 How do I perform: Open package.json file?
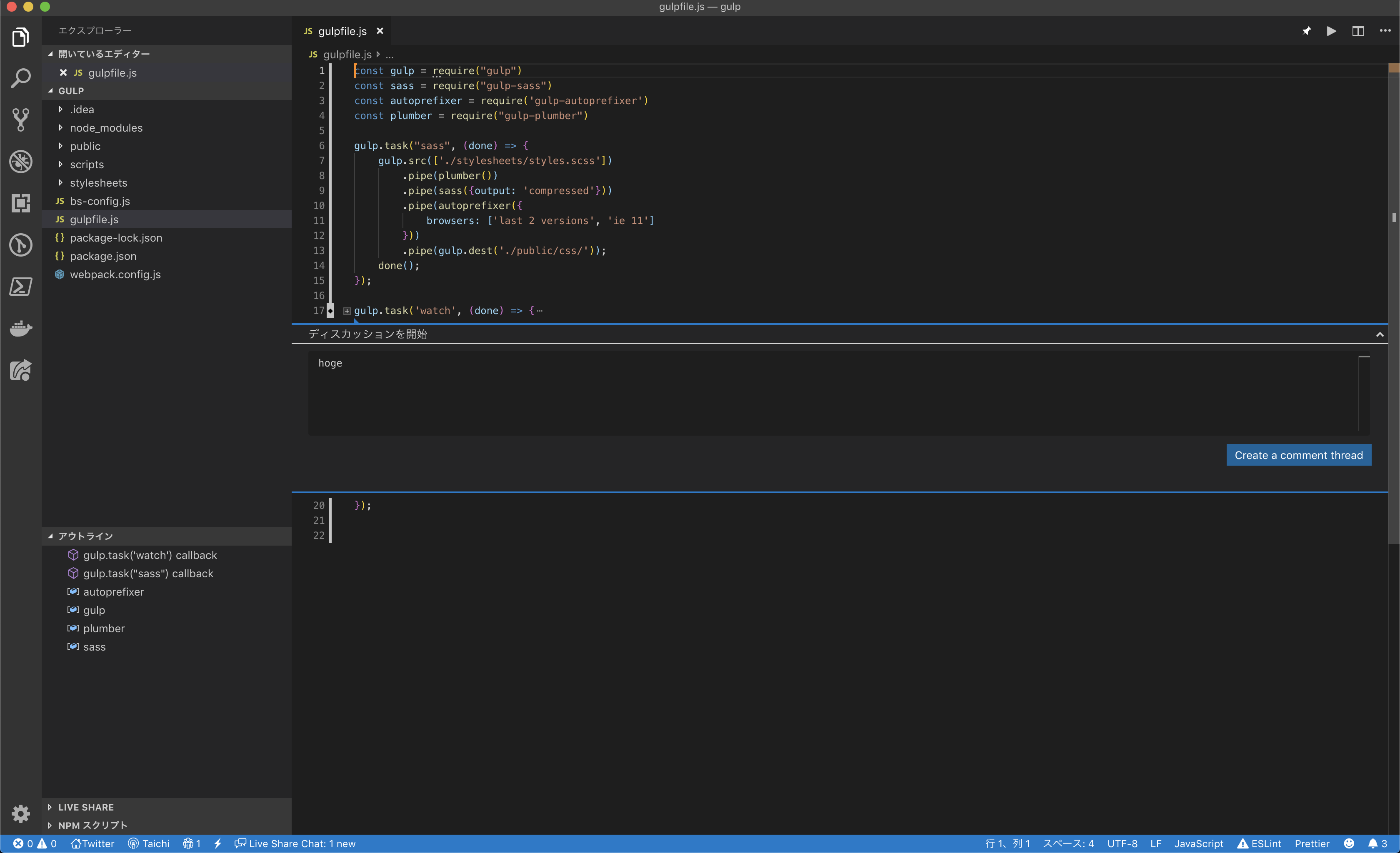click(x=167, y=256)
